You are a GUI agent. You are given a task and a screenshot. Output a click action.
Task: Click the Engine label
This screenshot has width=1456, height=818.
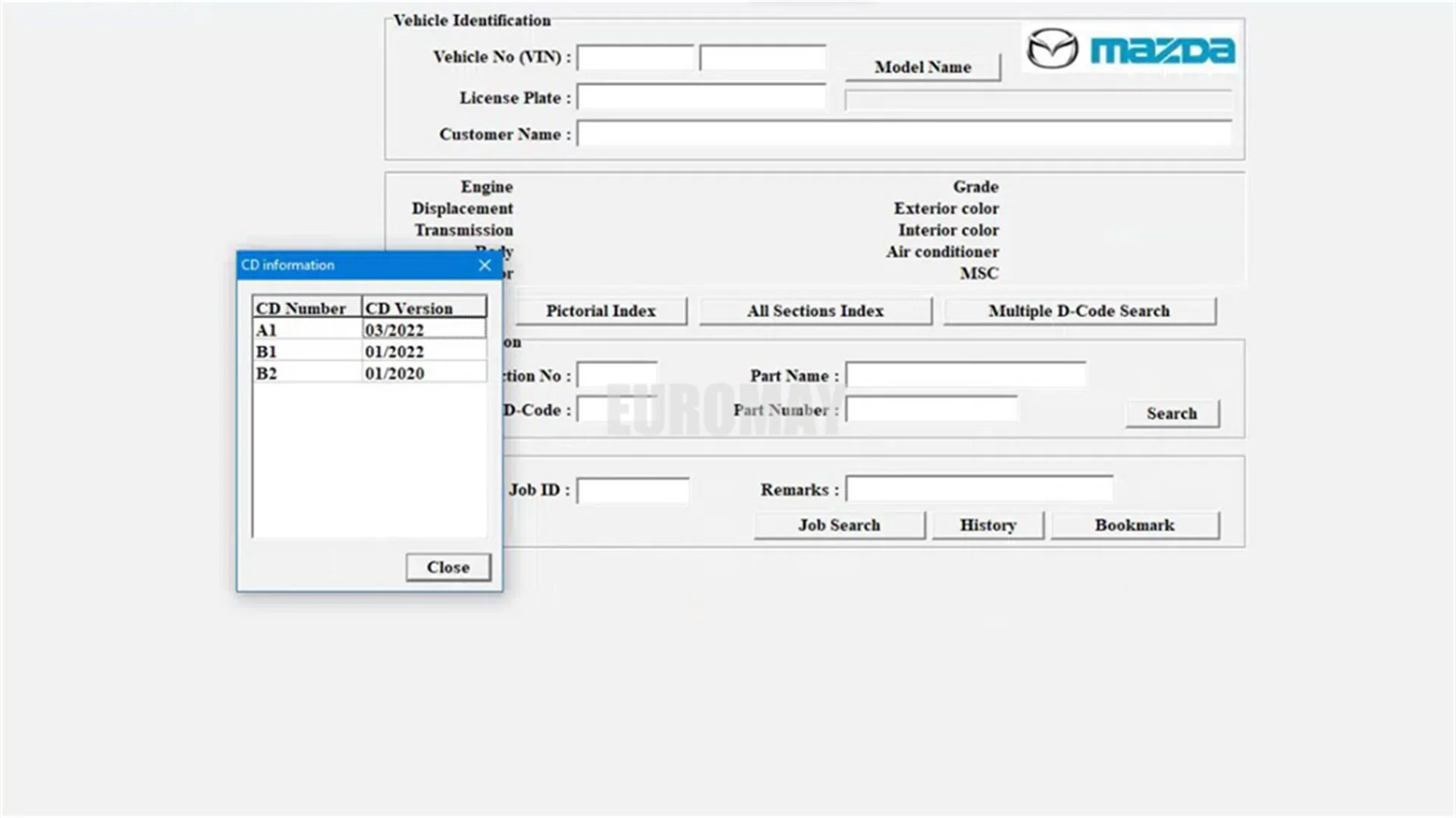pos(487,186)
